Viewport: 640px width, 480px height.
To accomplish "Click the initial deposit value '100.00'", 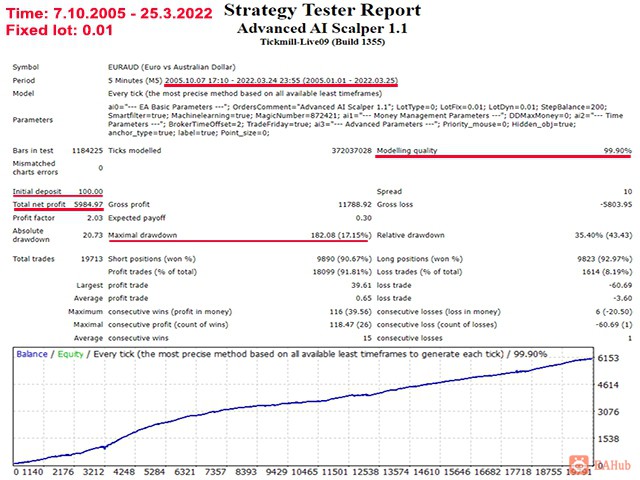I will tap(91, 191).
